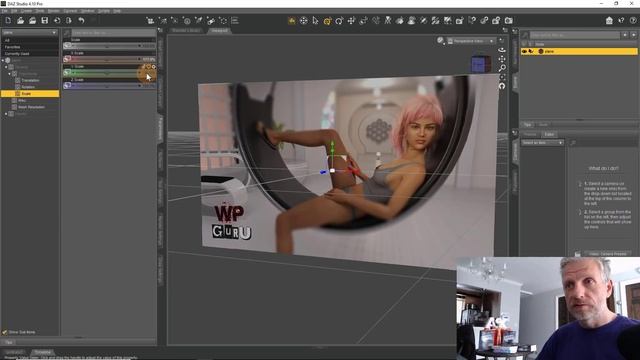
Task: Click the red X Scale slider
Action: 109,60
